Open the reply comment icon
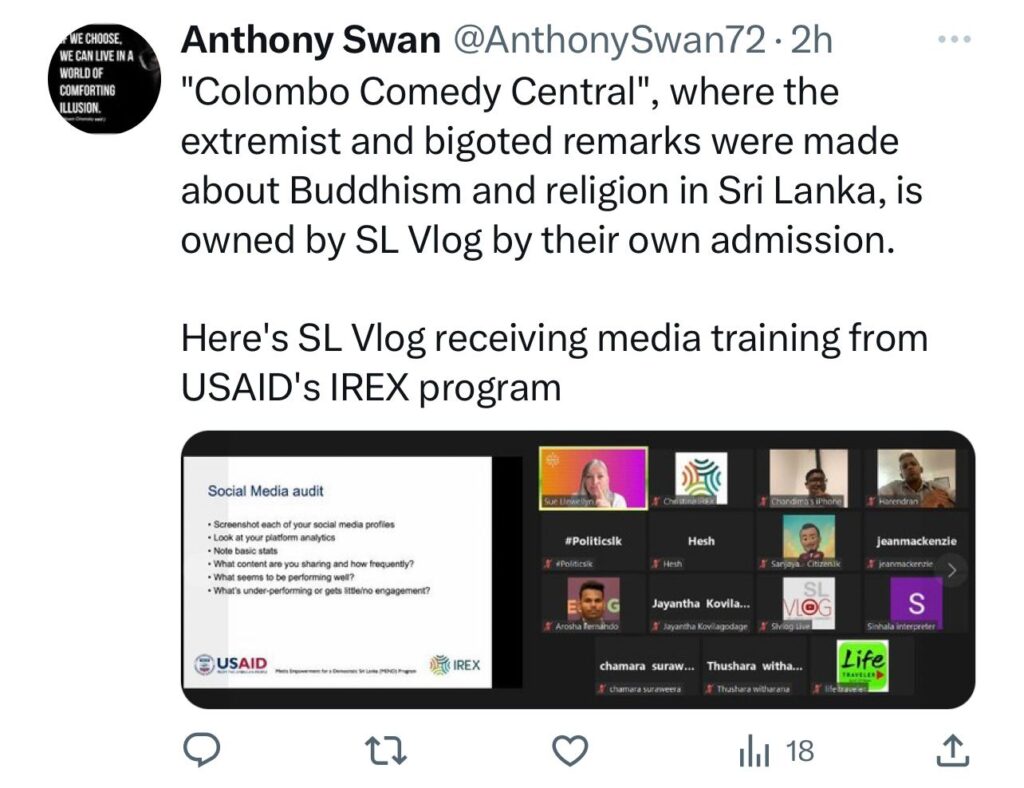The image size is (1024, 788). pyautogui.click(x=200, y=750)
